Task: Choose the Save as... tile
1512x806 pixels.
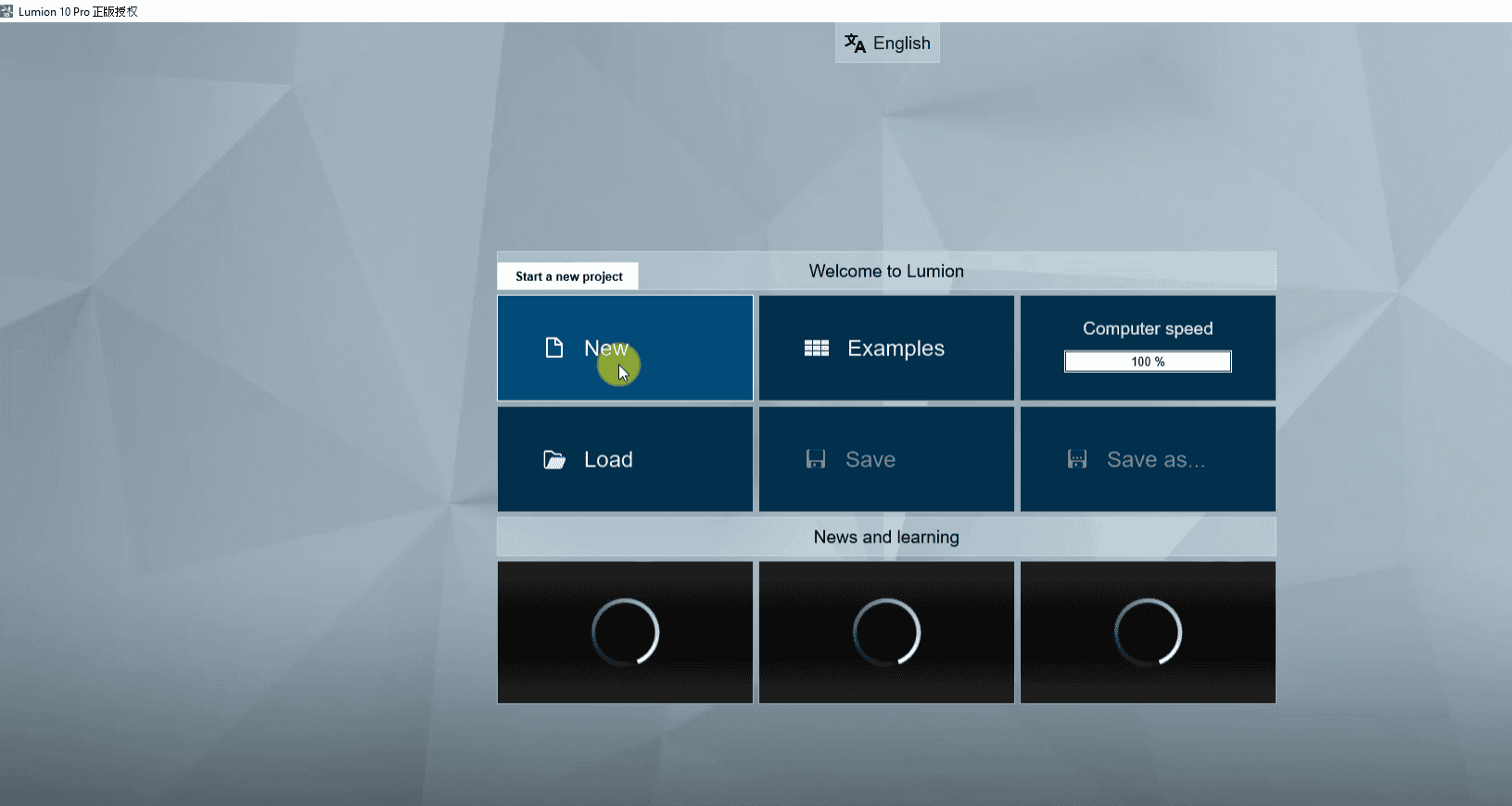Action: tap(1148, 459)
